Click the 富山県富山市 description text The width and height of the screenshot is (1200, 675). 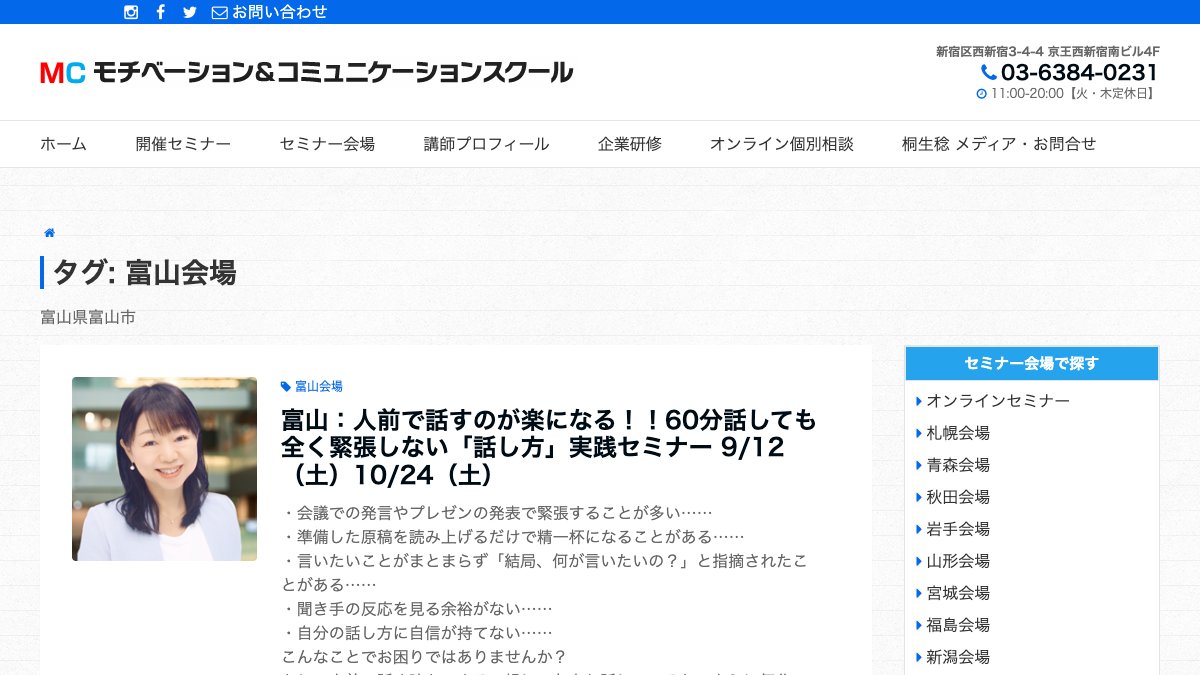[x=88, y=317]
